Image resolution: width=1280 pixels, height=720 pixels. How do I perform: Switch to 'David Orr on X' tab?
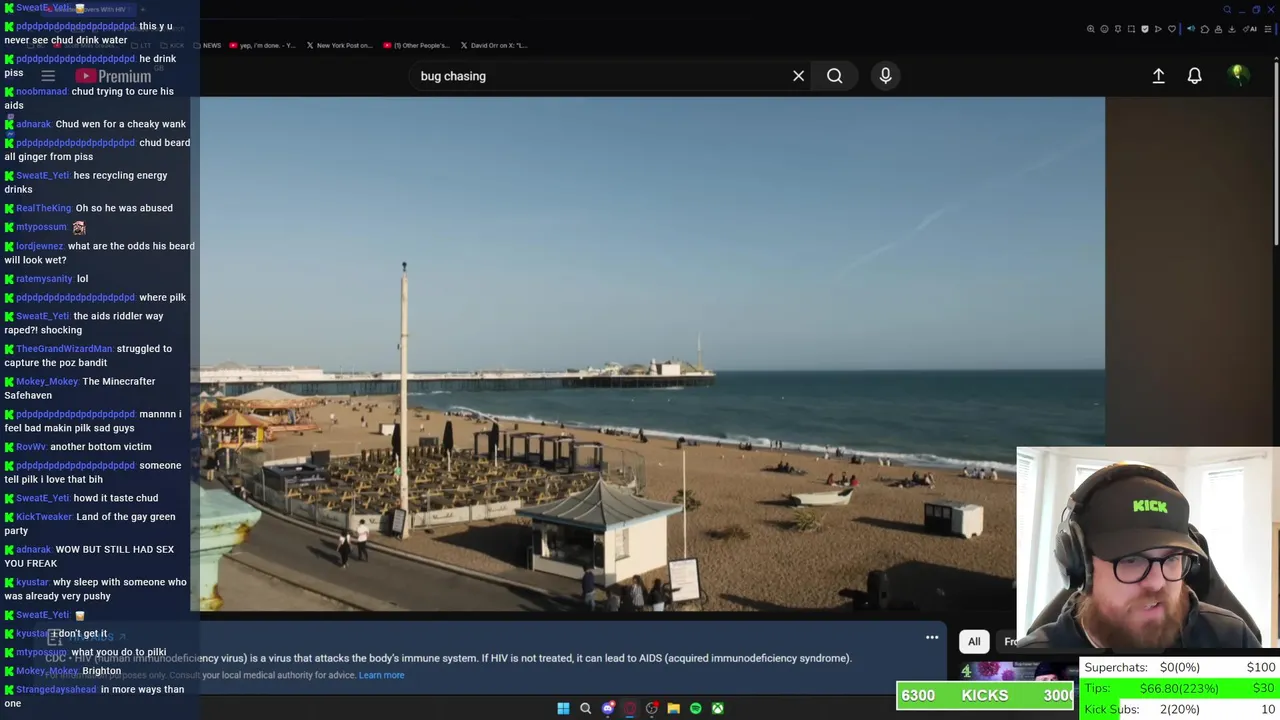pyautogui.click(x=494, y=45)
